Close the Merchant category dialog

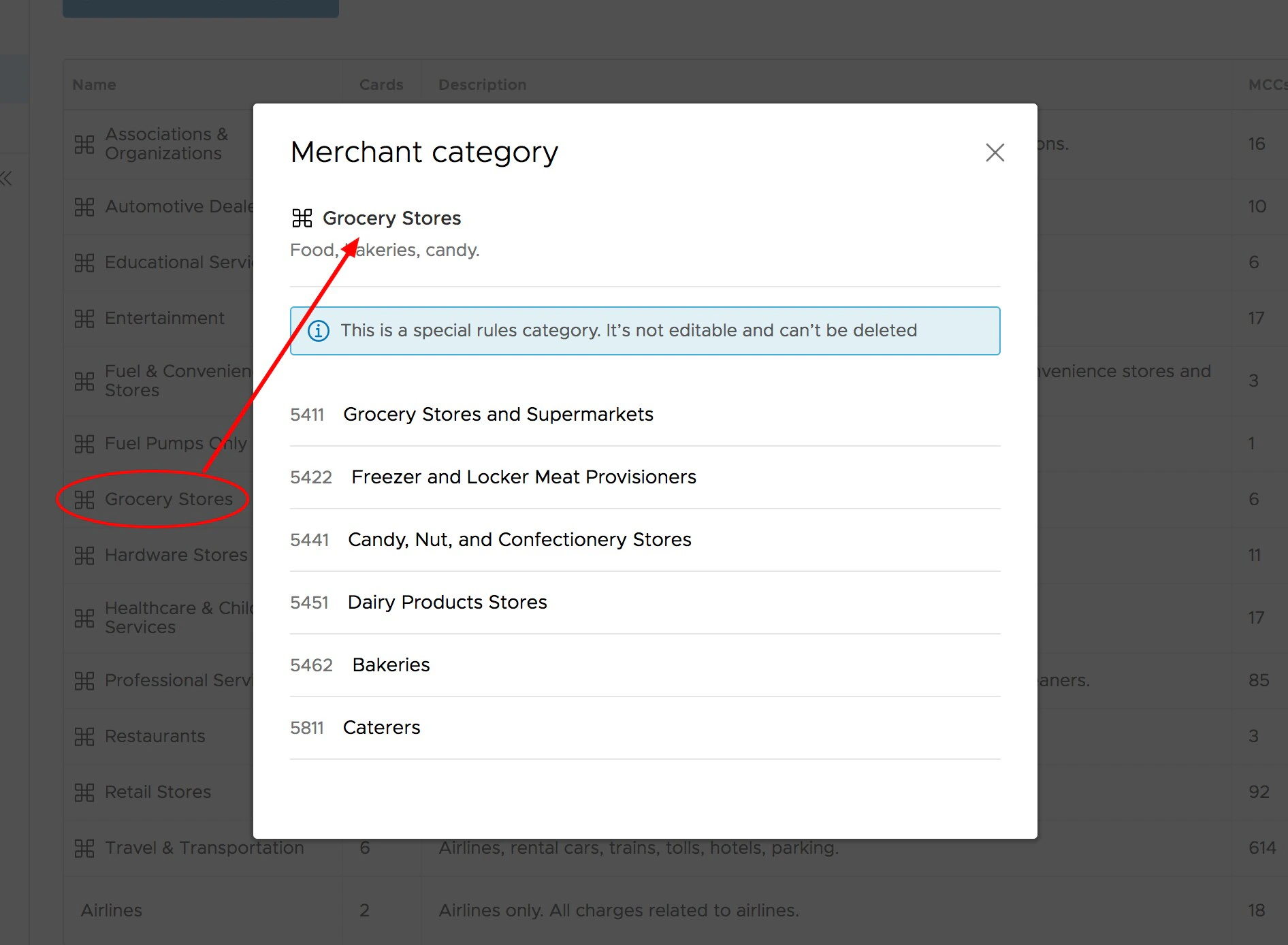(995, 153)
